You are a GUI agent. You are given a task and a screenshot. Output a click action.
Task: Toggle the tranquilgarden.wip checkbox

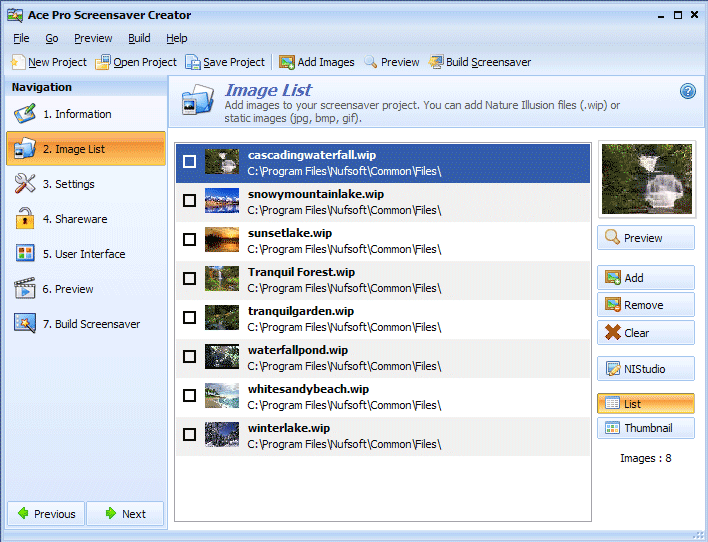190,317
